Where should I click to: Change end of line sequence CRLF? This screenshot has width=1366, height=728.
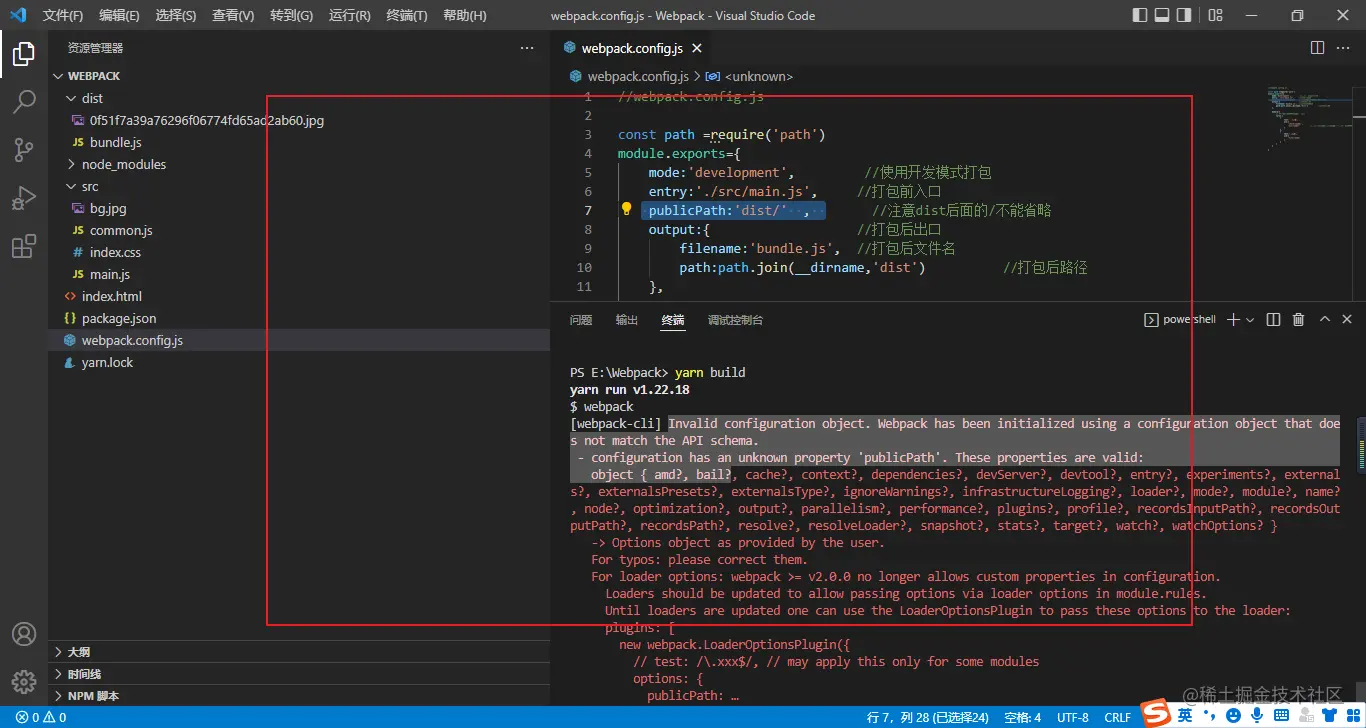pyautogui.click(x=1117, y=717)
